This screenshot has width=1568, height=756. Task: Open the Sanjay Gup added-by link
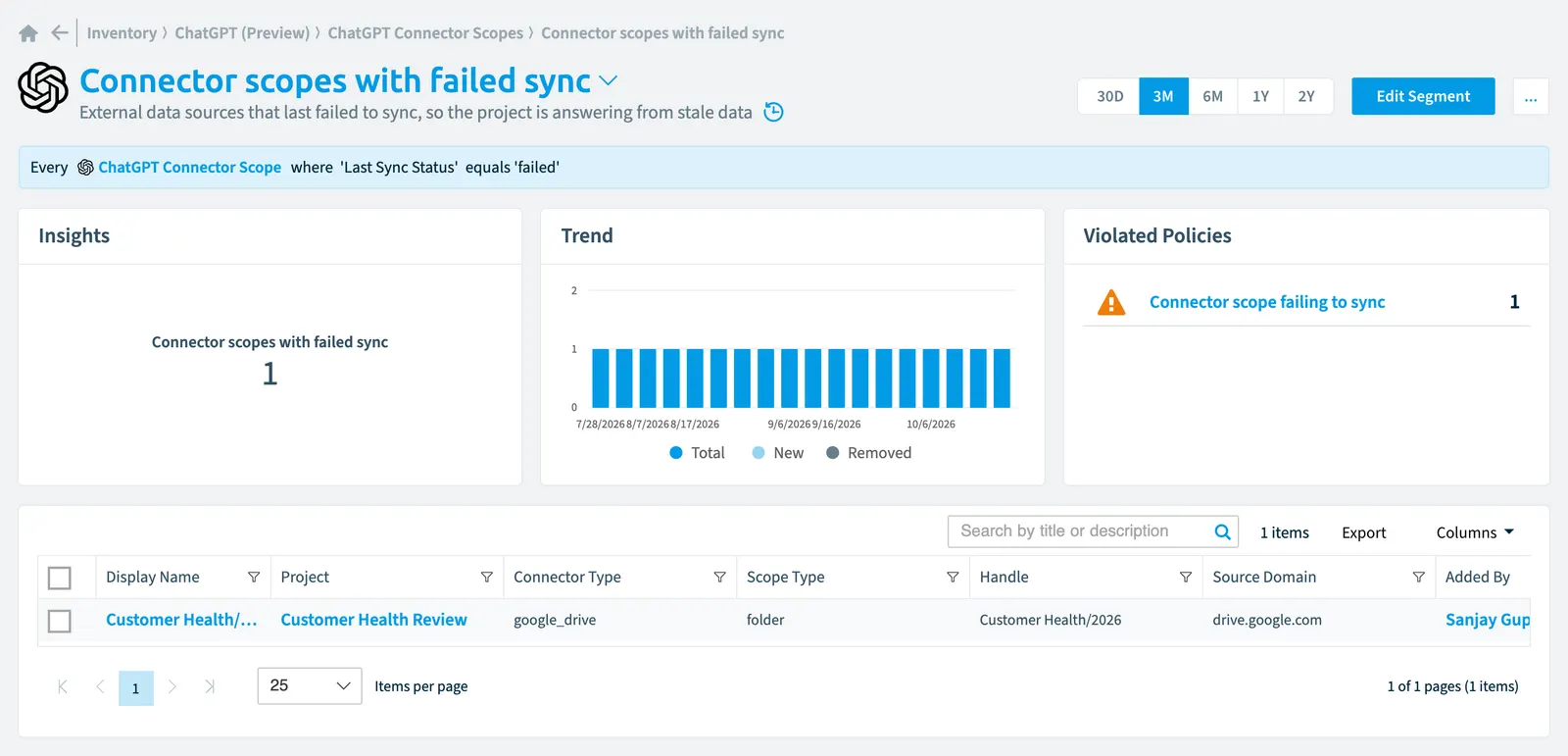[x=1488, y=620]
